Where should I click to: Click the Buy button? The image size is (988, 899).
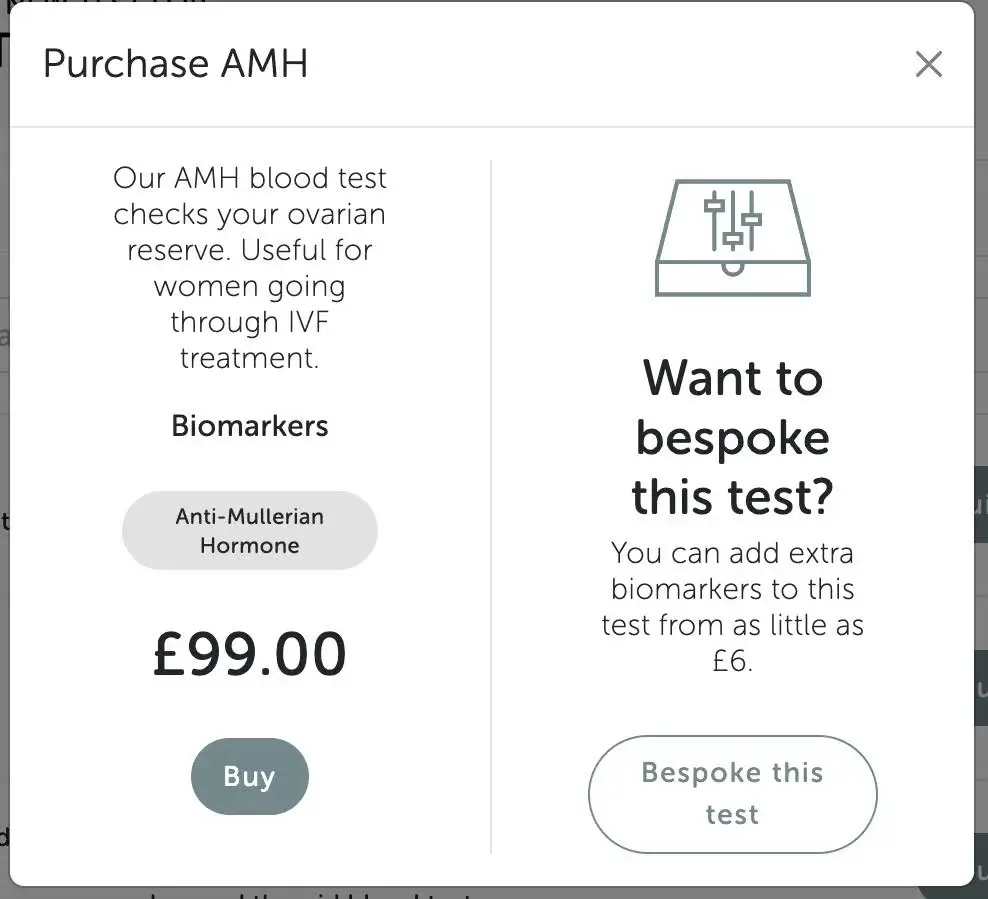tap(249, 776)
